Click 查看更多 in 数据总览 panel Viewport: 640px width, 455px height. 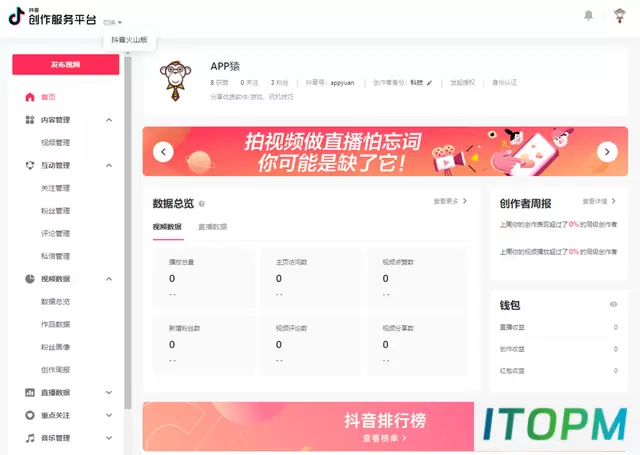coord(450,201)
